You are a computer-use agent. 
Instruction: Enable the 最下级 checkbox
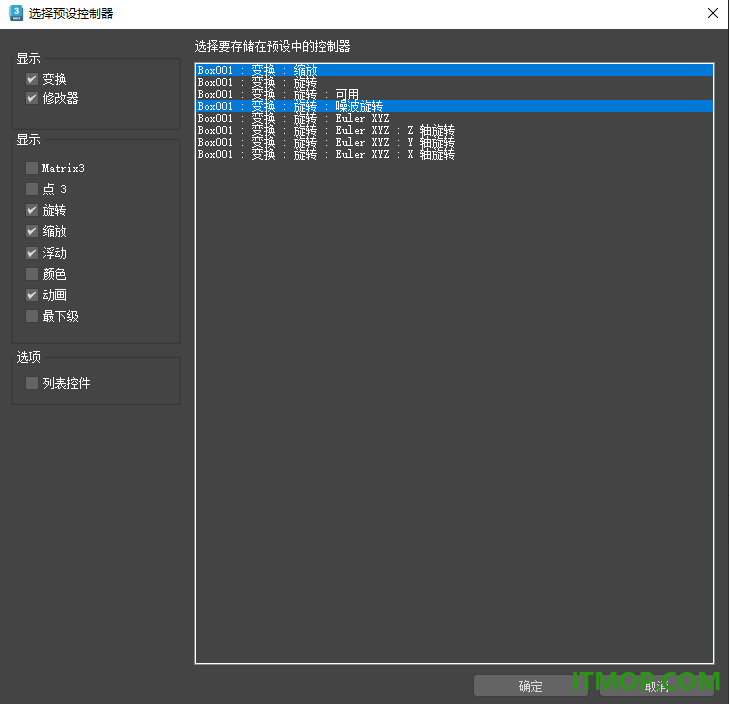tap(32, 316)
